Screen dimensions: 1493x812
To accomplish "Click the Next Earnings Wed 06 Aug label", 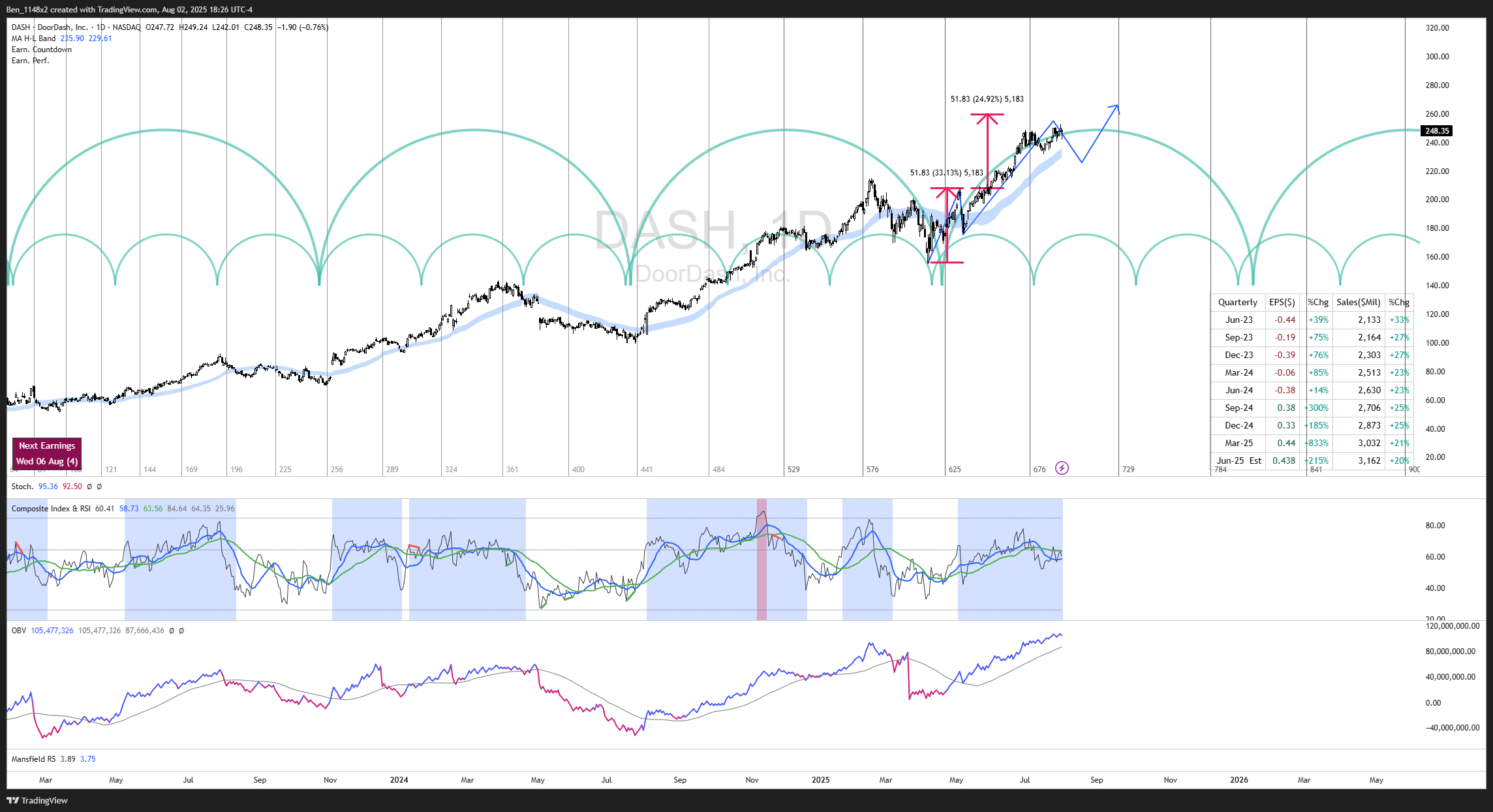I will pos(47,453).
